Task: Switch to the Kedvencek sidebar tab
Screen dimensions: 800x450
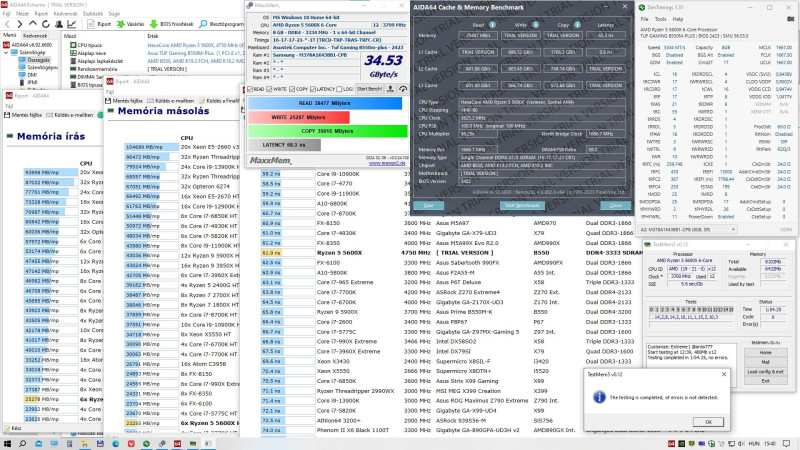Action: pyautogui.click(x=35, y=36)
